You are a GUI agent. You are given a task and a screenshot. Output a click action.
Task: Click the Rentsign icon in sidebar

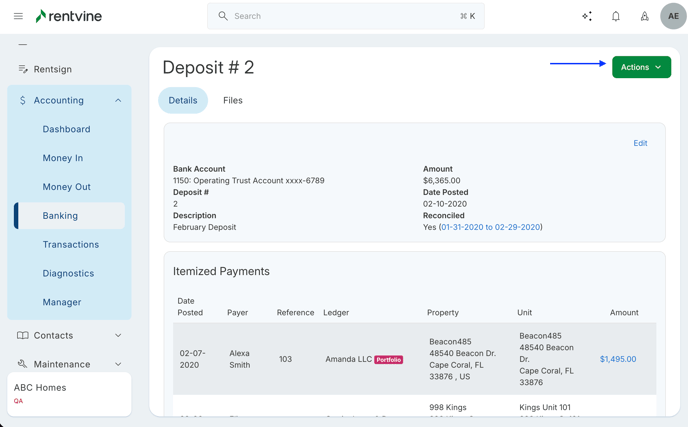tap(23, 69)
